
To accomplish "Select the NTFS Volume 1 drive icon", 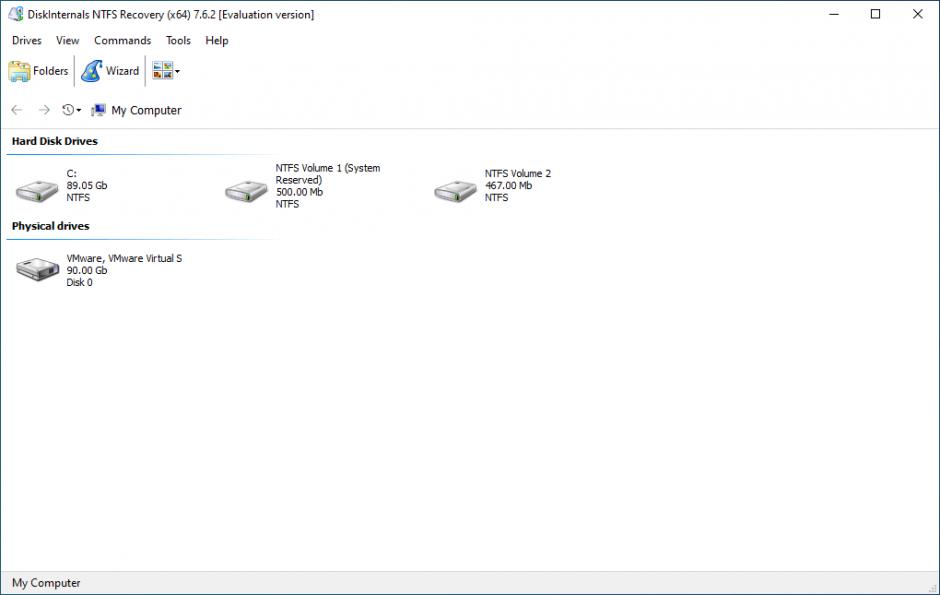I will point(246,191).
